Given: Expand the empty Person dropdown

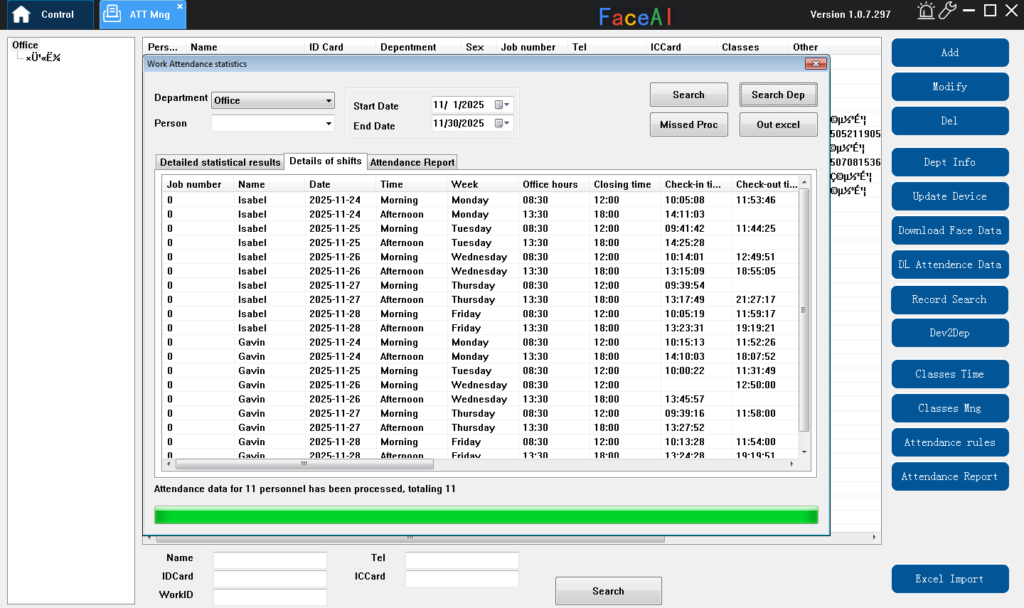Looking at the screenshot, I should 328,123.
